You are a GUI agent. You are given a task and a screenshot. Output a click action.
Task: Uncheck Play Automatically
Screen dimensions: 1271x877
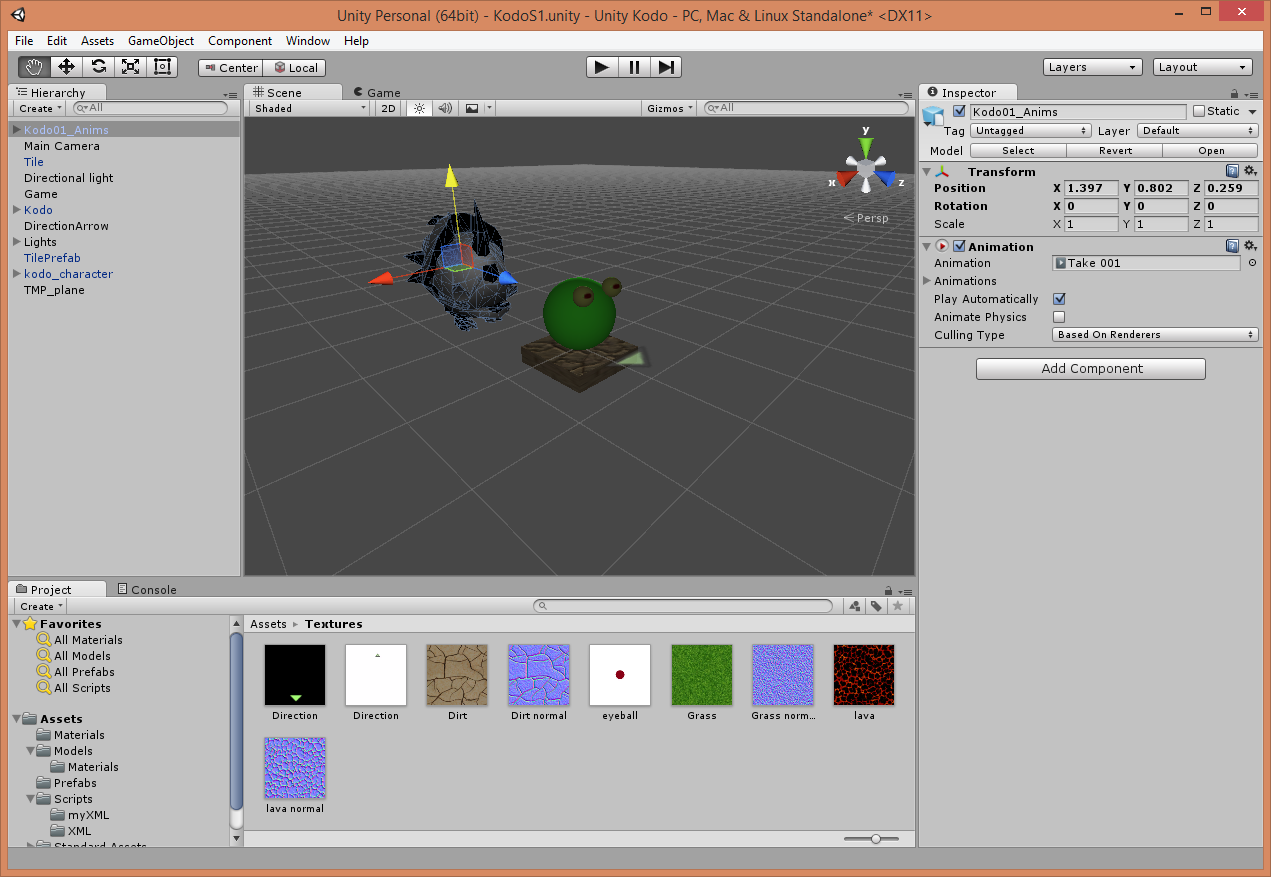point(1059,299)
